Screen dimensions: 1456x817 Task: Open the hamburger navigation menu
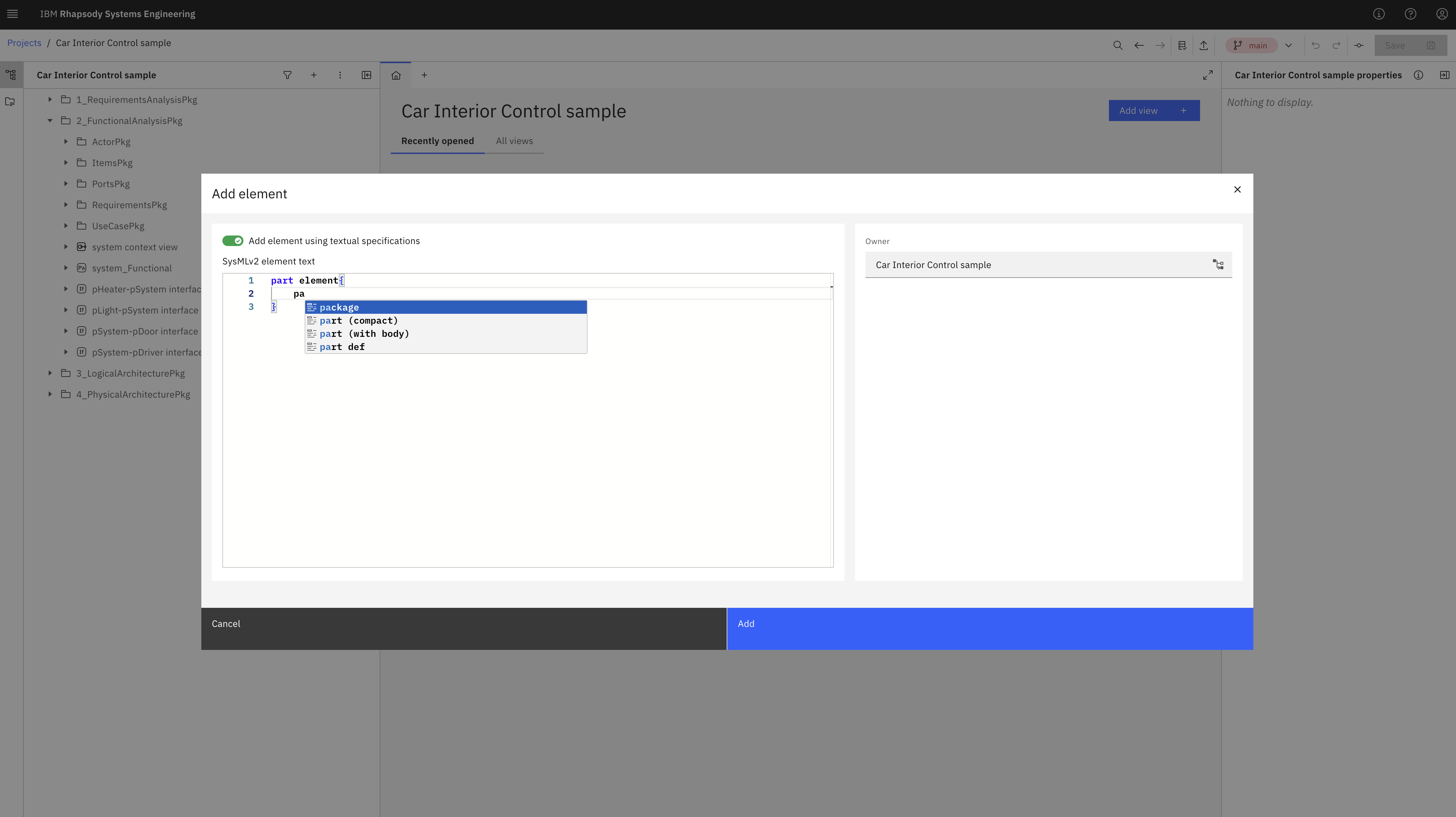(13, 14)
